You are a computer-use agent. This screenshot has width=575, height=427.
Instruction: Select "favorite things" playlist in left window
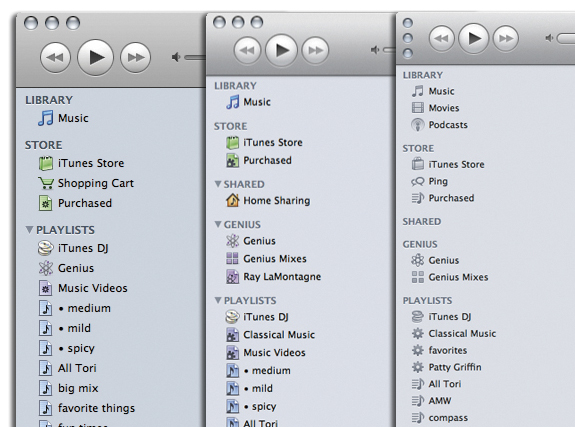click(x=87, y=408)
